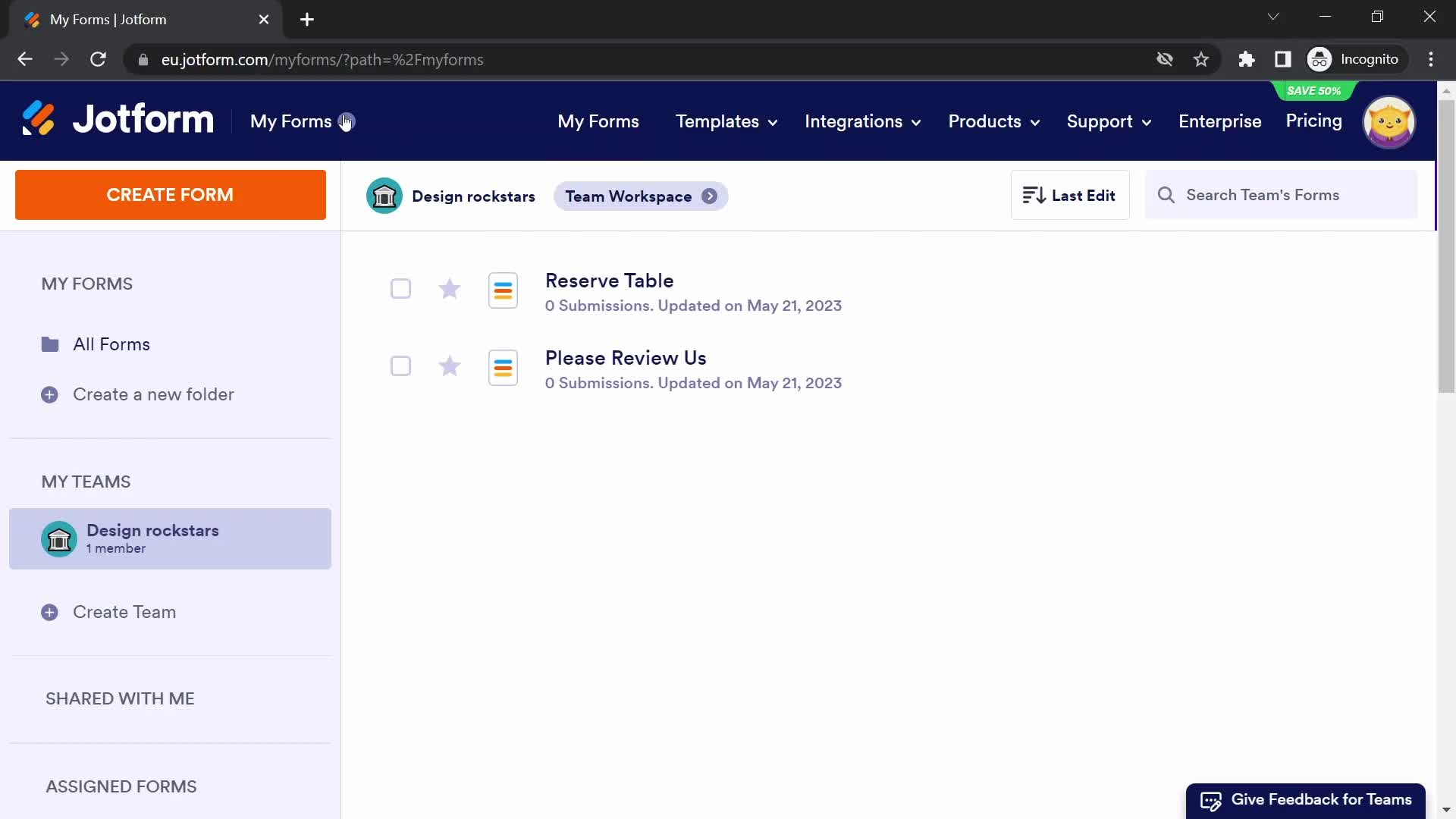Select the Please Review Us checkbox
This screenshot has height=819, width=1456.
(400, 366)
